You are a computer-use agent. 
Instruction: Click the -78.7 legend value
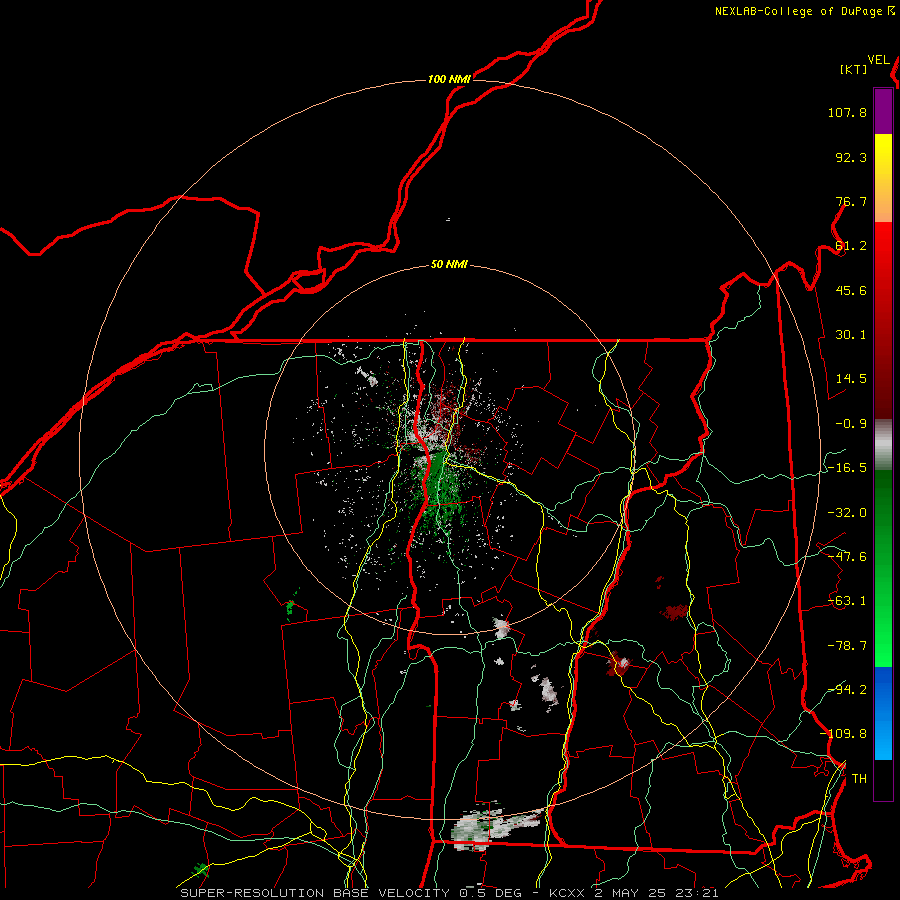(x=847, y=646)
